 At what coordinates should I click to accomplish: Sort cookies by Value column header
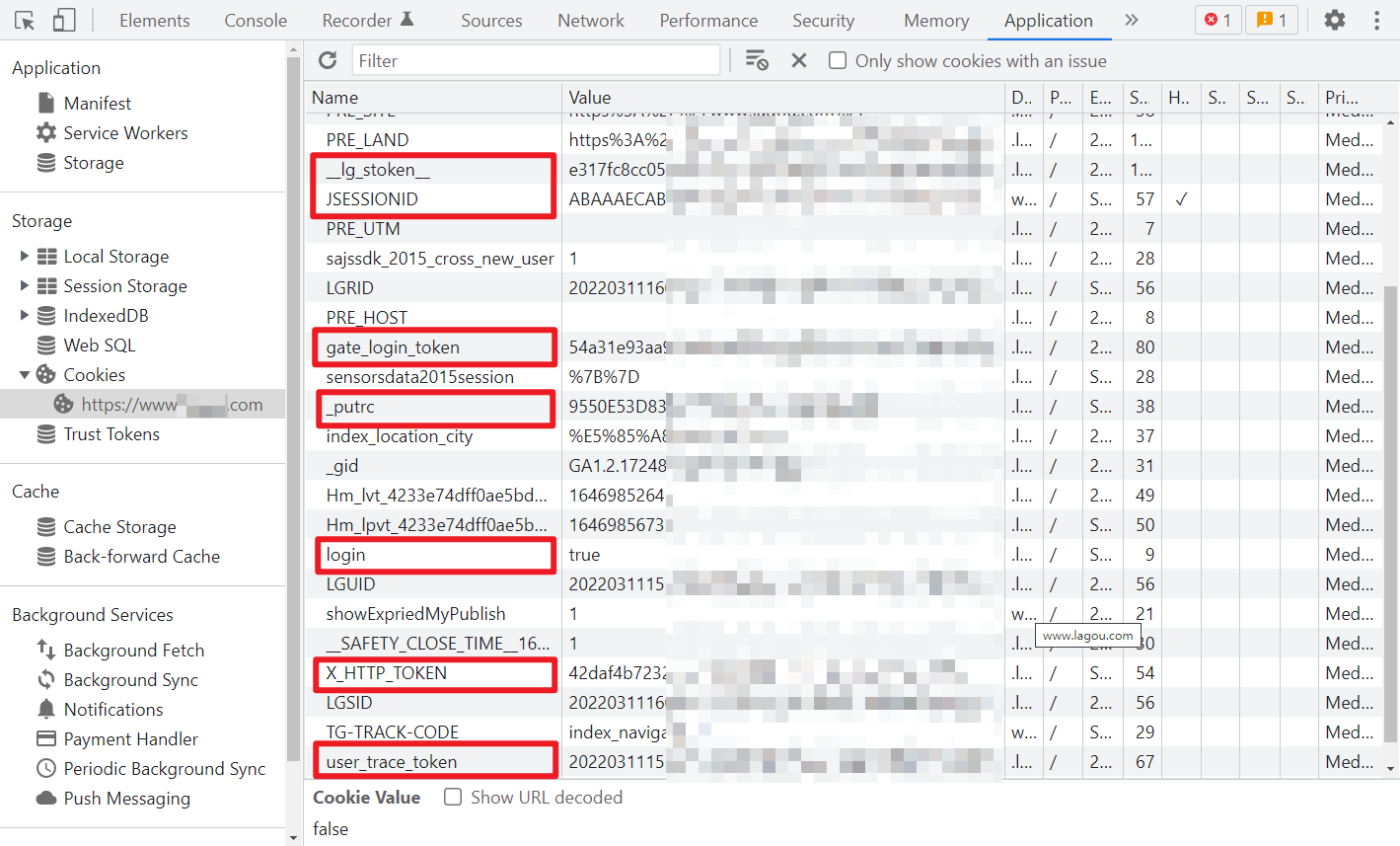pyautogui.click(x=783, y=97)
